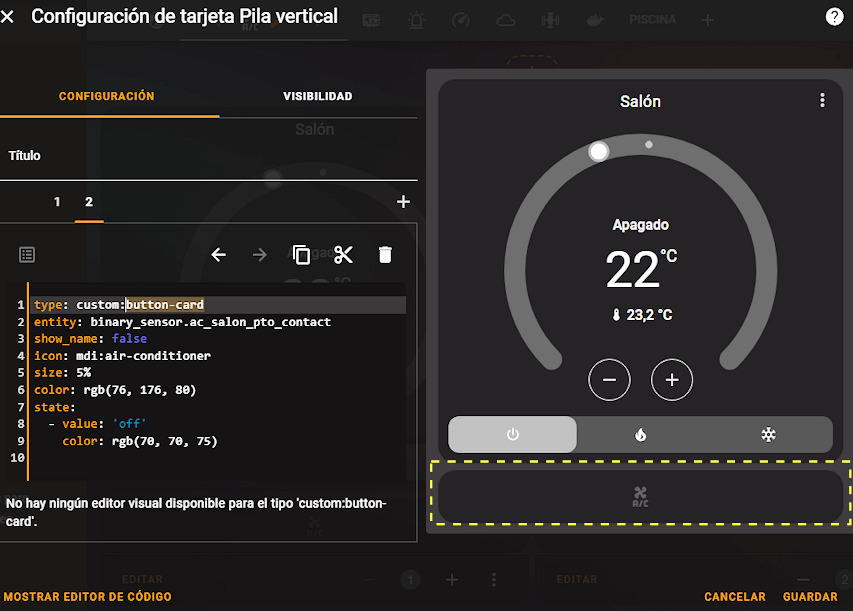Select the heat flame HVAC mode
The height and width of the screenshot is (611, 853).
(640, 434)
